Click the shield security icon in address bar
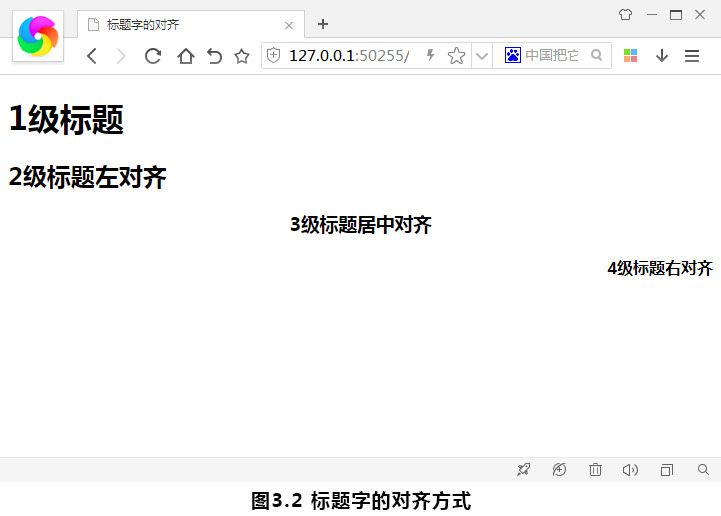721x516 pixels. 274,56
